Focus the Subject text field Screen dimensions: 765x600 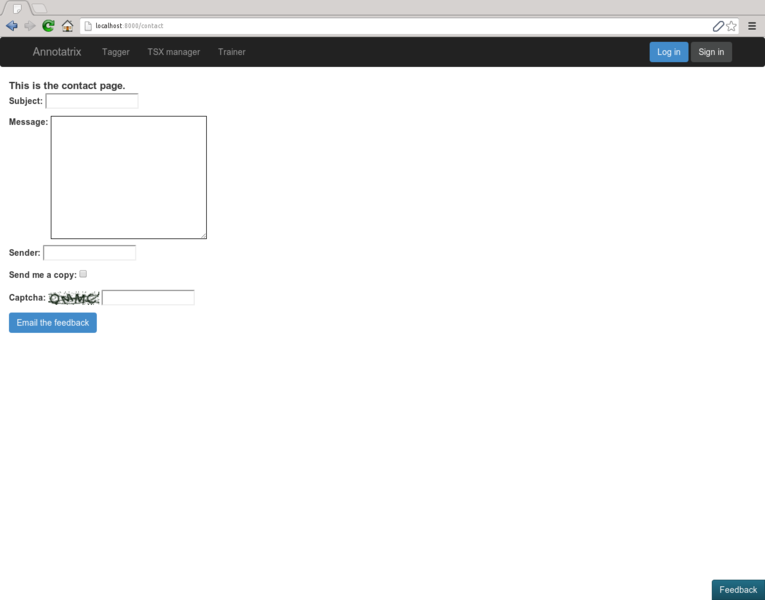coord(92,101)
